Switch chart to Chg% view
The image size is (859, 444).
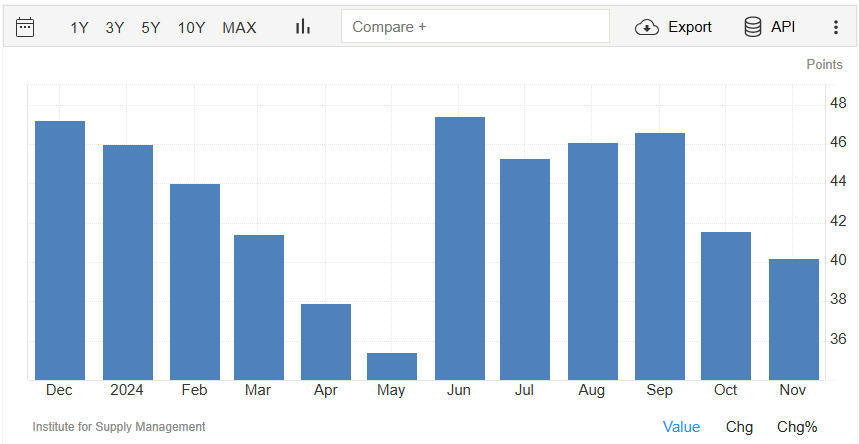click(x=797, y=427)
